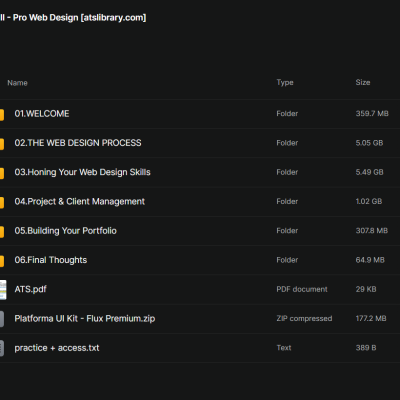The width and height of the screenshot is (400, 400).
Task: Sort by Size column header
Action: [363, 82]
